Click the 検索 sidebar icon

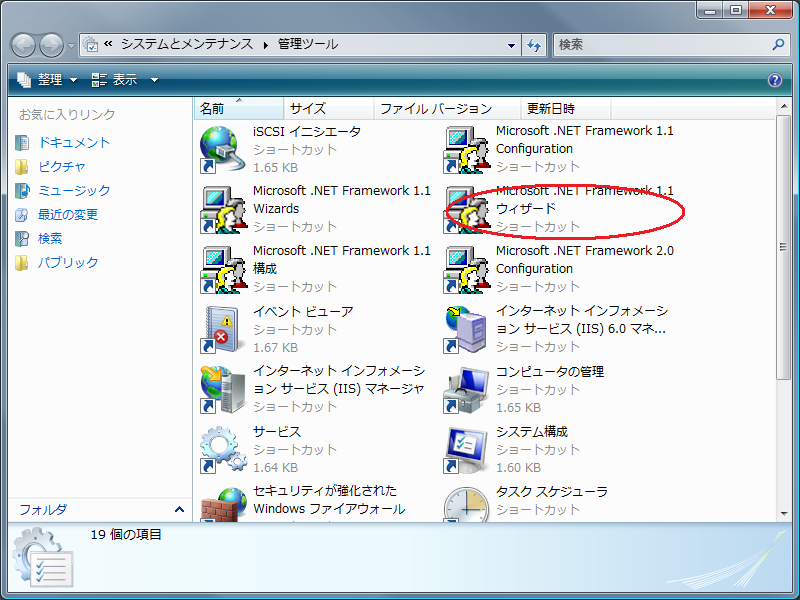21,239
